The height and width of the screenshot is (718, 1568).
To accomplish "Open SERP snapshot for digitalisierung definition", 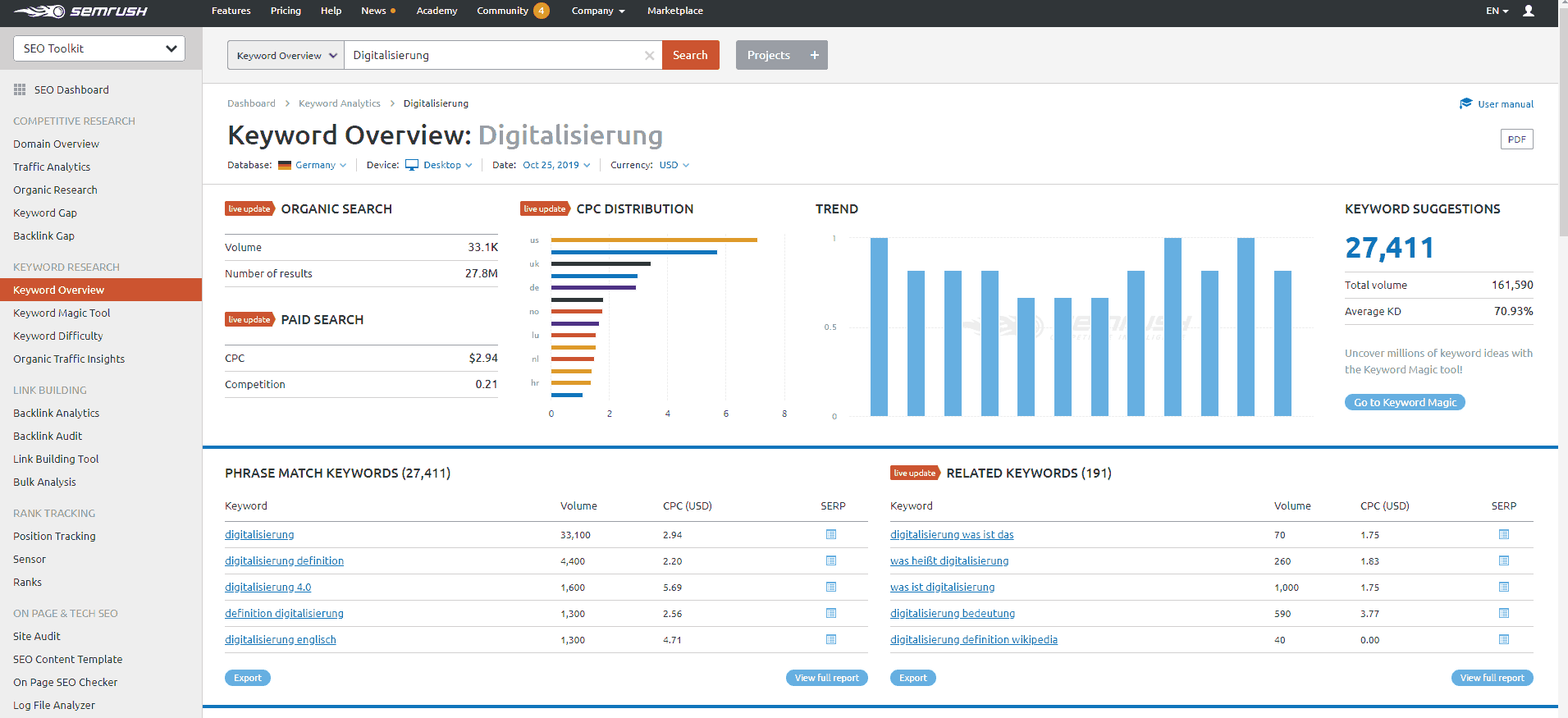I will 831,560.
